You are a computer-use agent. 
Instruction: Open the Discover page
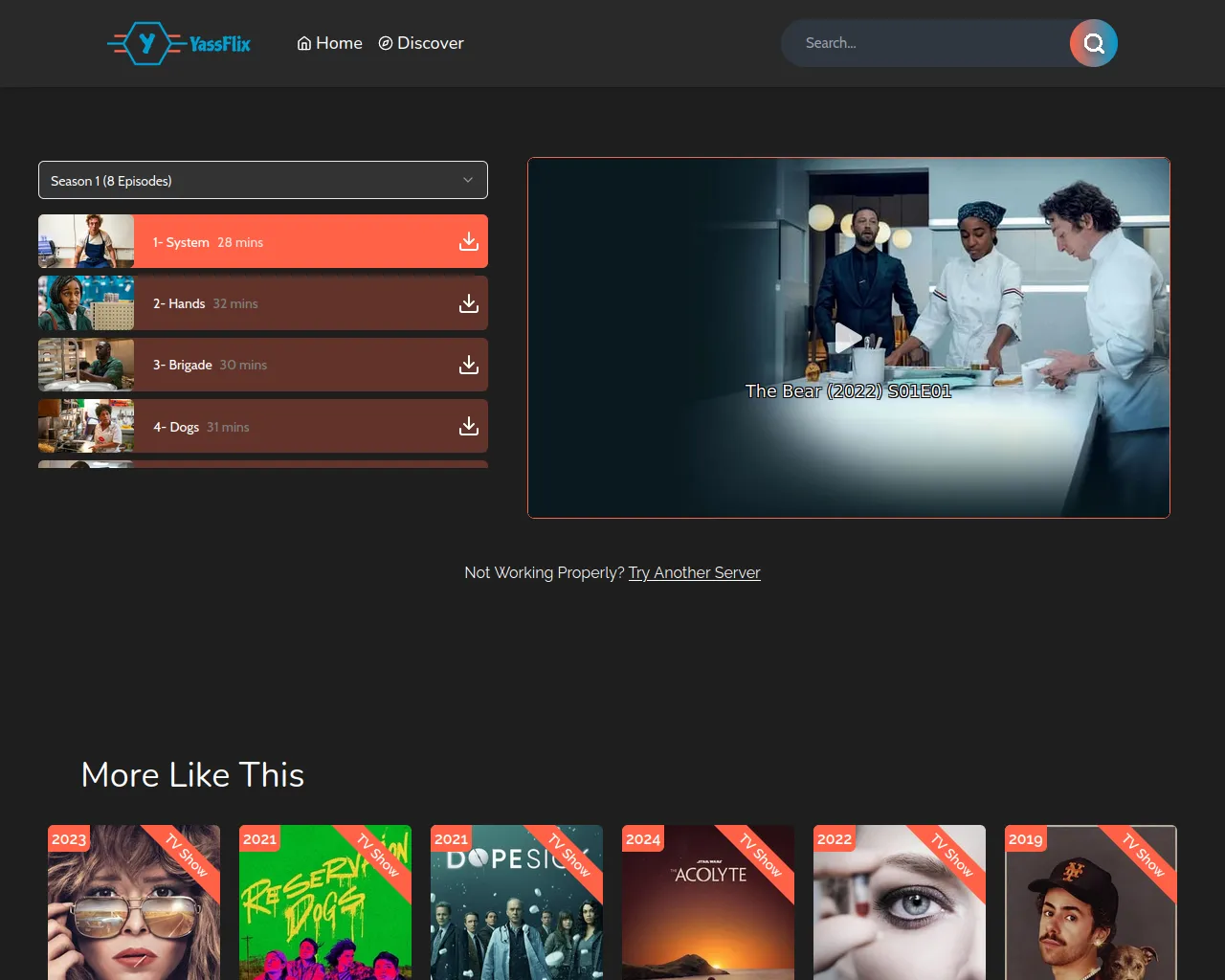421,43
